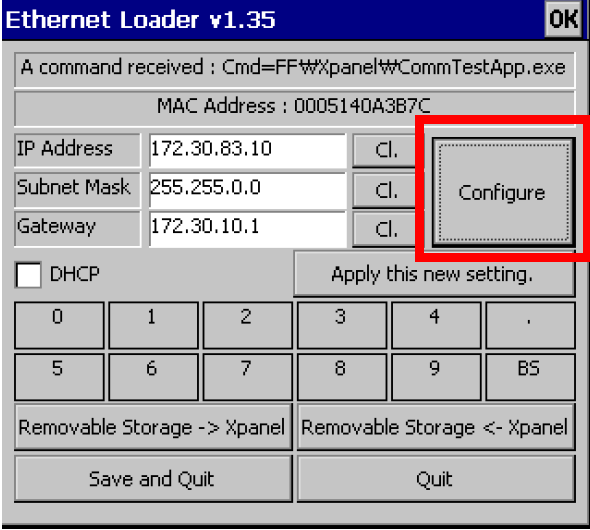Tap the BS backspace key
590x530 pixels.
click(x=530, y=377)
